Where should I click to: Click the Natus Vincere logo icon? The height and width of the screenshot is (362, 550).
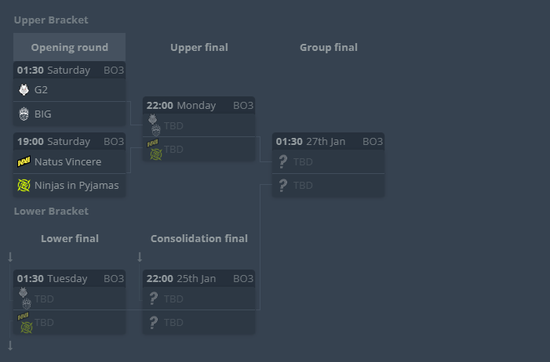click(24, 162)
